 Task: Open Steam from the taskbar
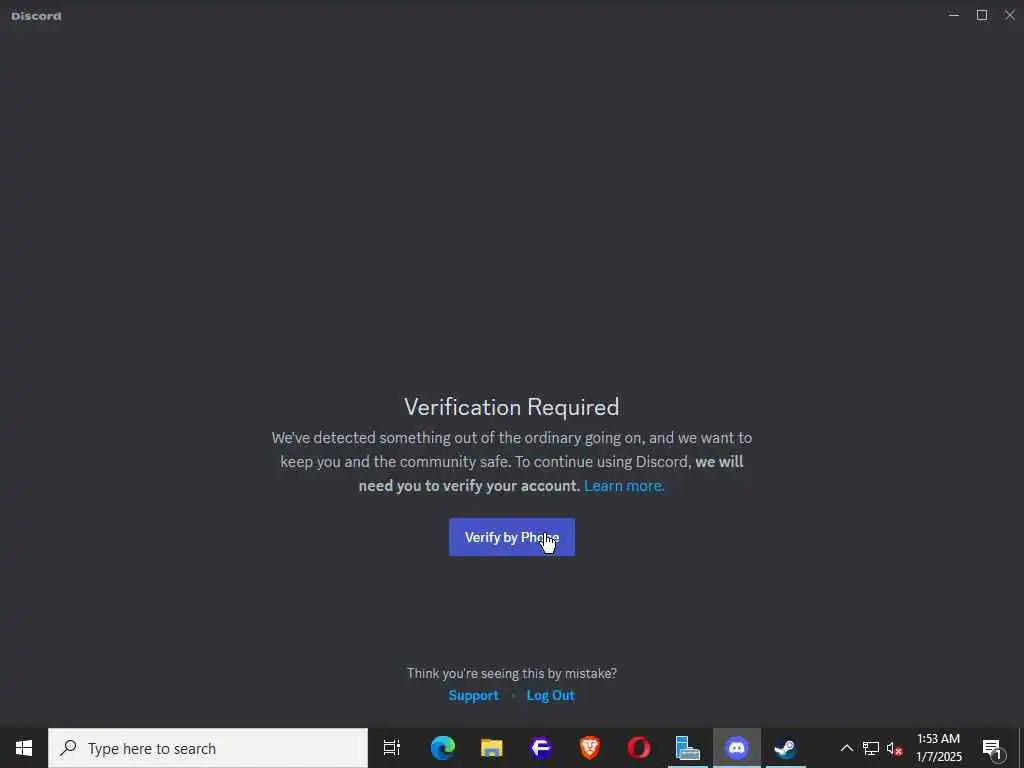coord(785,748)
